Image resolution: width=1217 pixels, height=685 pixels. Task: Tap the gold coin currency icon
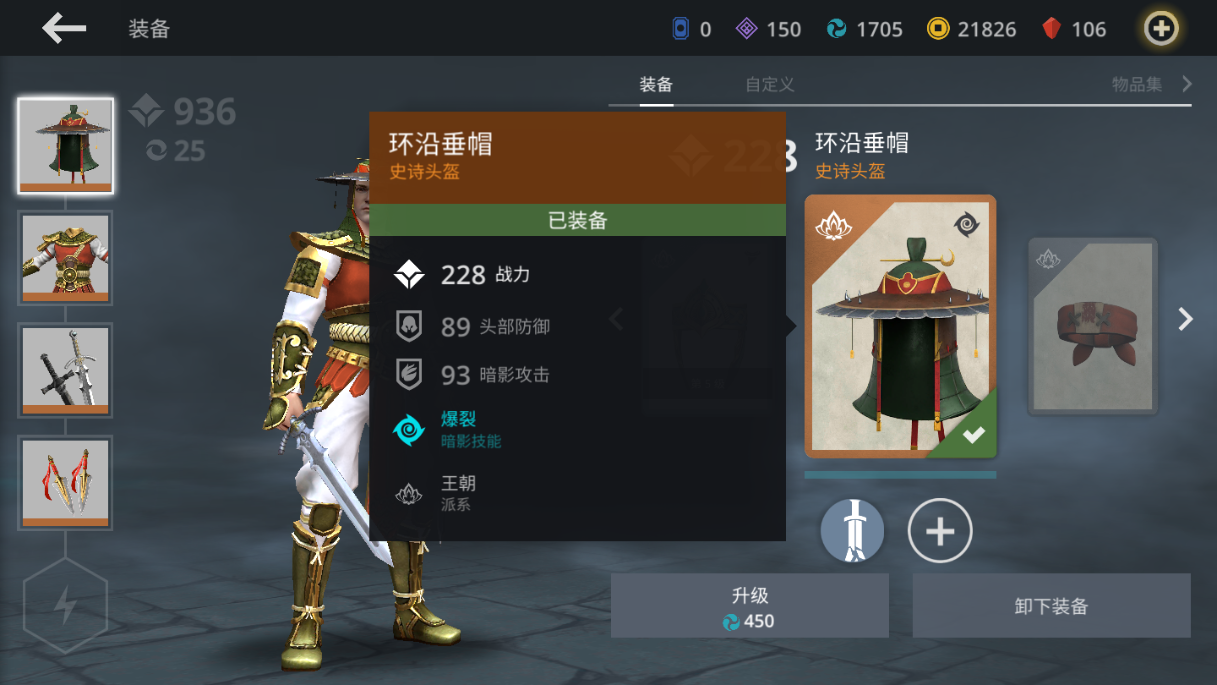click(x=938, y=29)
